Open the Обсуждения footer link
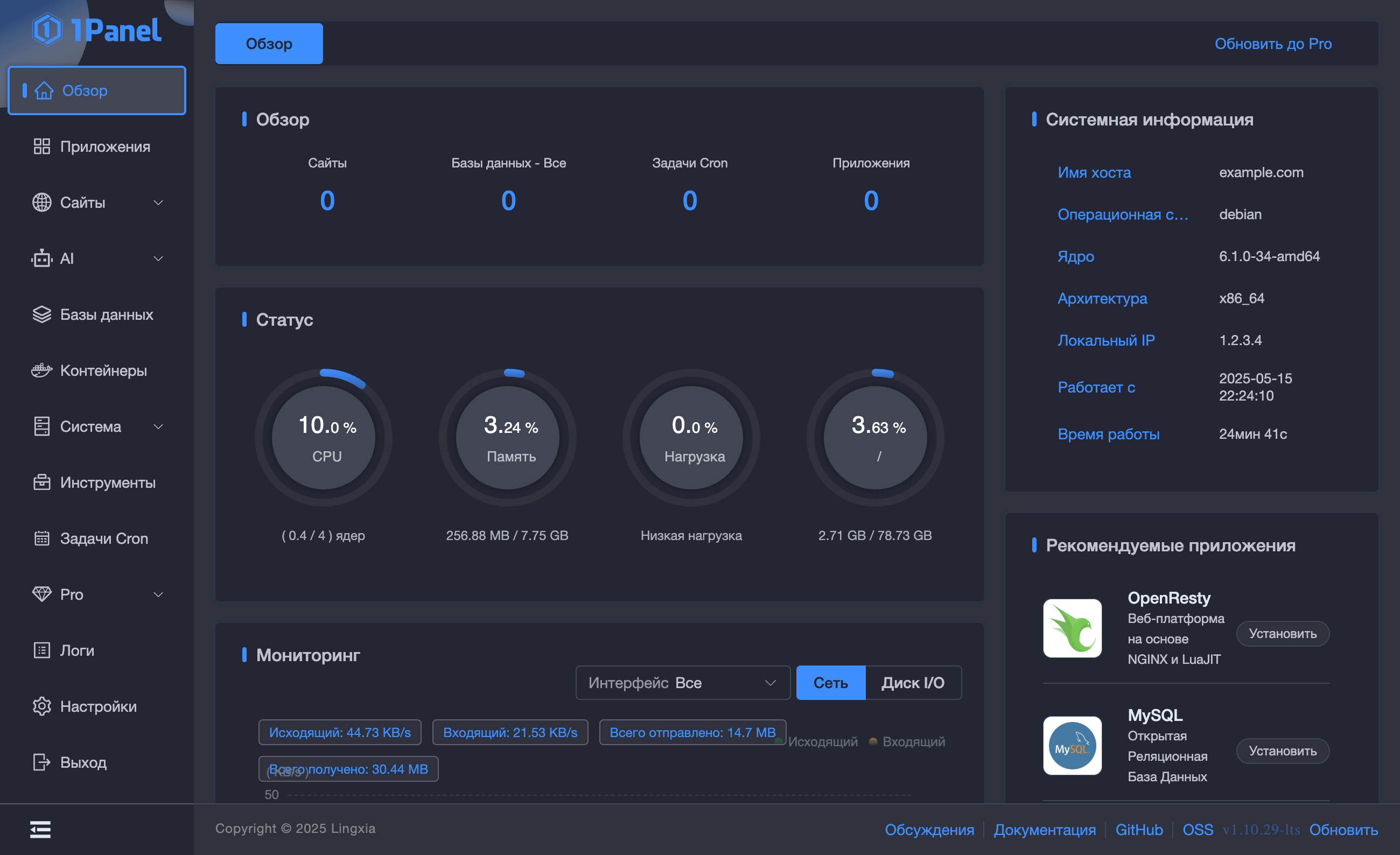Image resolution: width=1400 pixels, height=855 pixels. click(929, 830)
